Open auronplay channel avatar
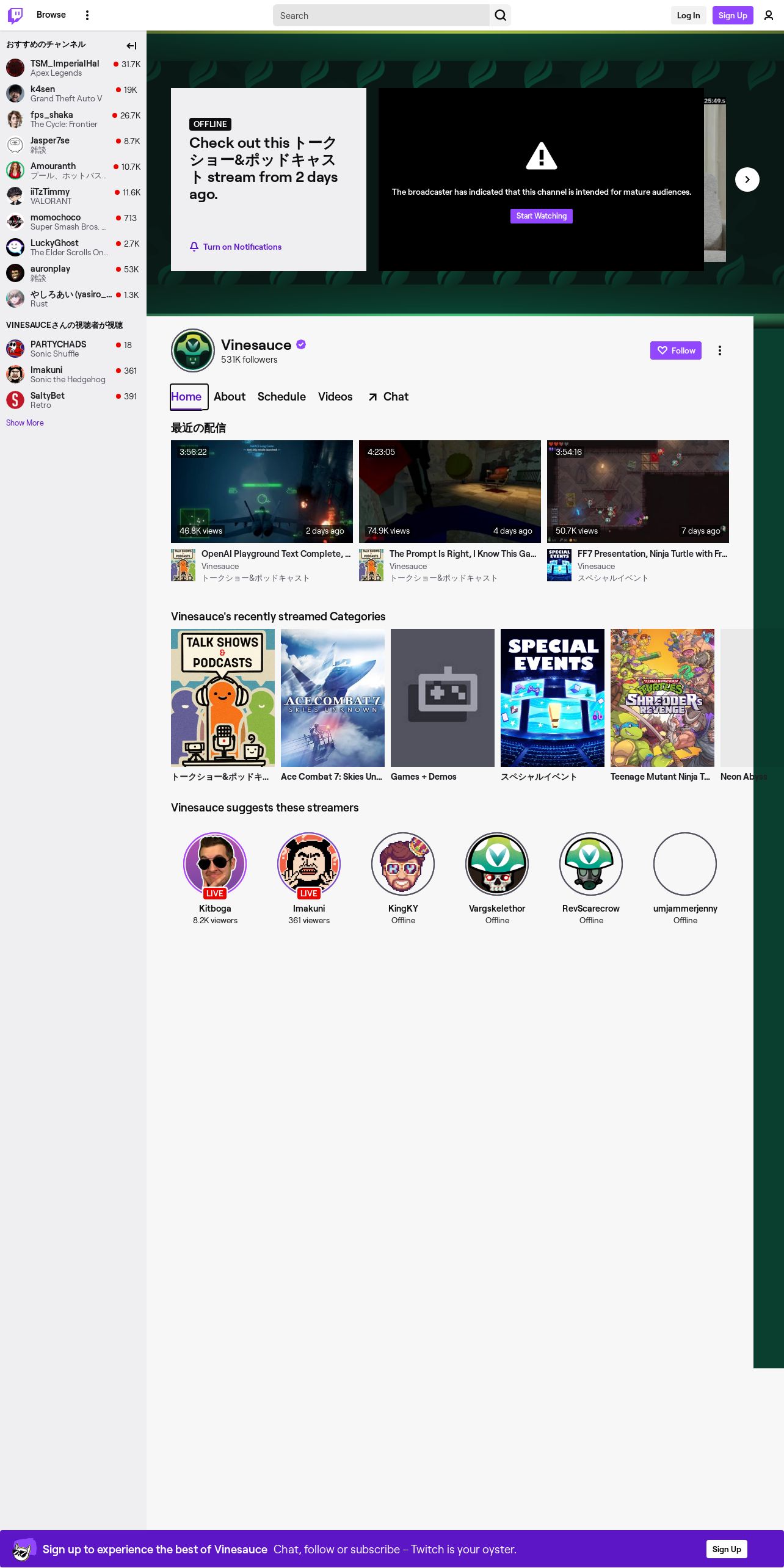 (x=15, y=272)
